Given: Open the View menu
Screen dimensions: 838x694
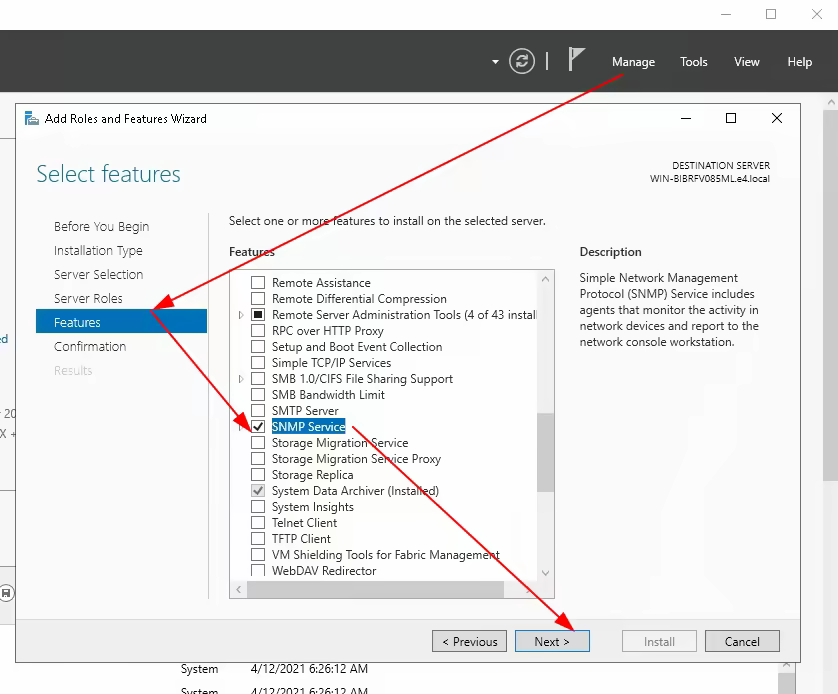Looking at the screenshot, I should [746, 62].
